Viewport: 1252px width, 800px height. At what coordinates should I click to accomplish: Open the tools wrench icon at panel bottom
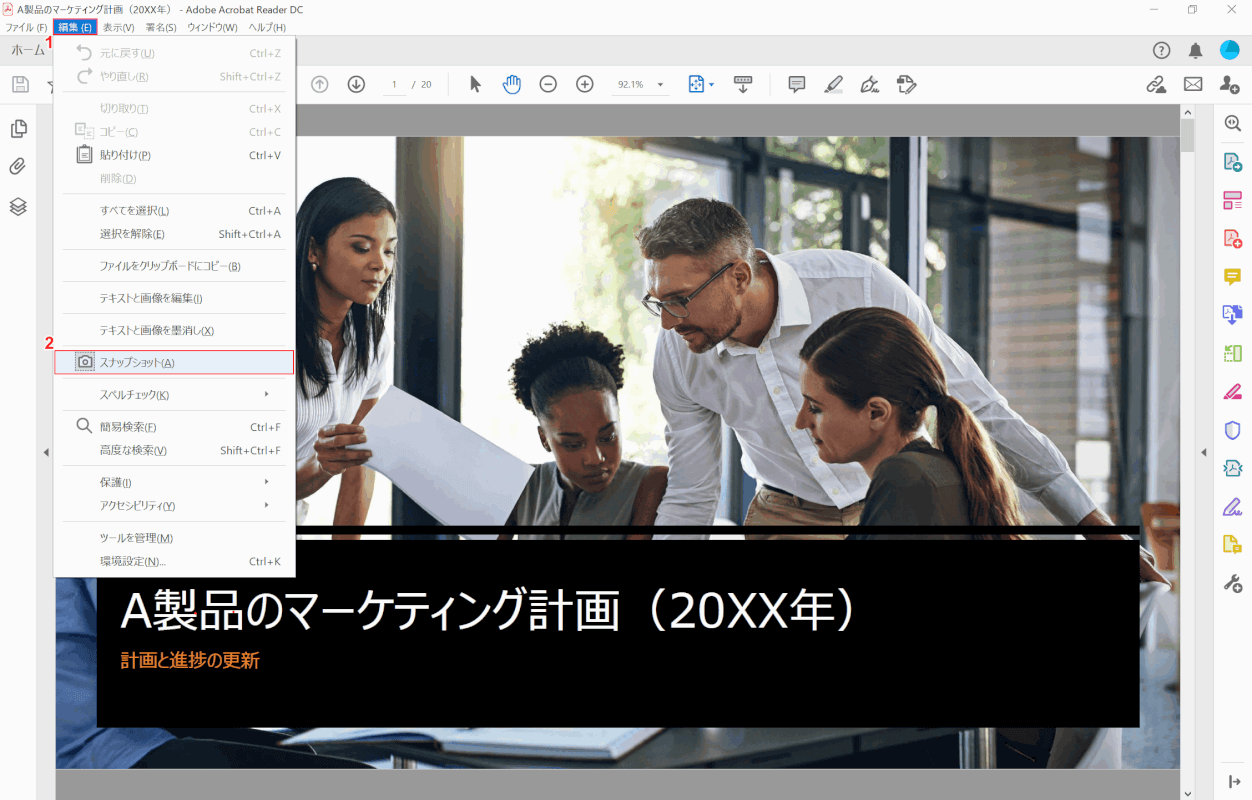click(1232, 582)
